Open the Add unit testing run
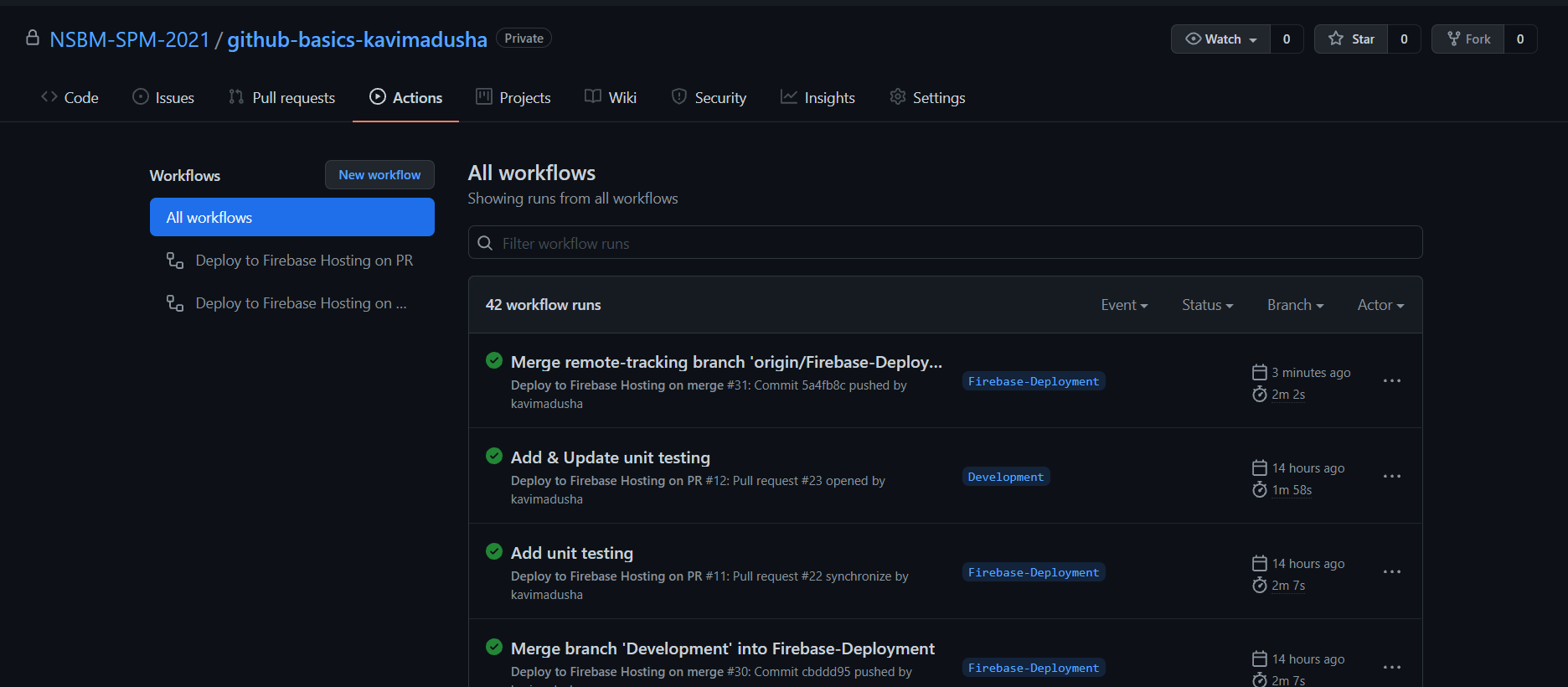Screen dimensions: 1568x687 pyautogui.click(x=572, y=553)
